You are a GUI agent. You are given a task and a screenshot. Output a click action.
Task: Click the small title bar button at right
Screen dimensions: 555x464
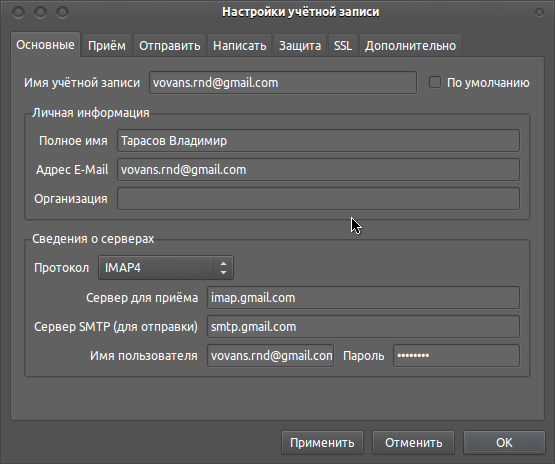pos(539,12)
